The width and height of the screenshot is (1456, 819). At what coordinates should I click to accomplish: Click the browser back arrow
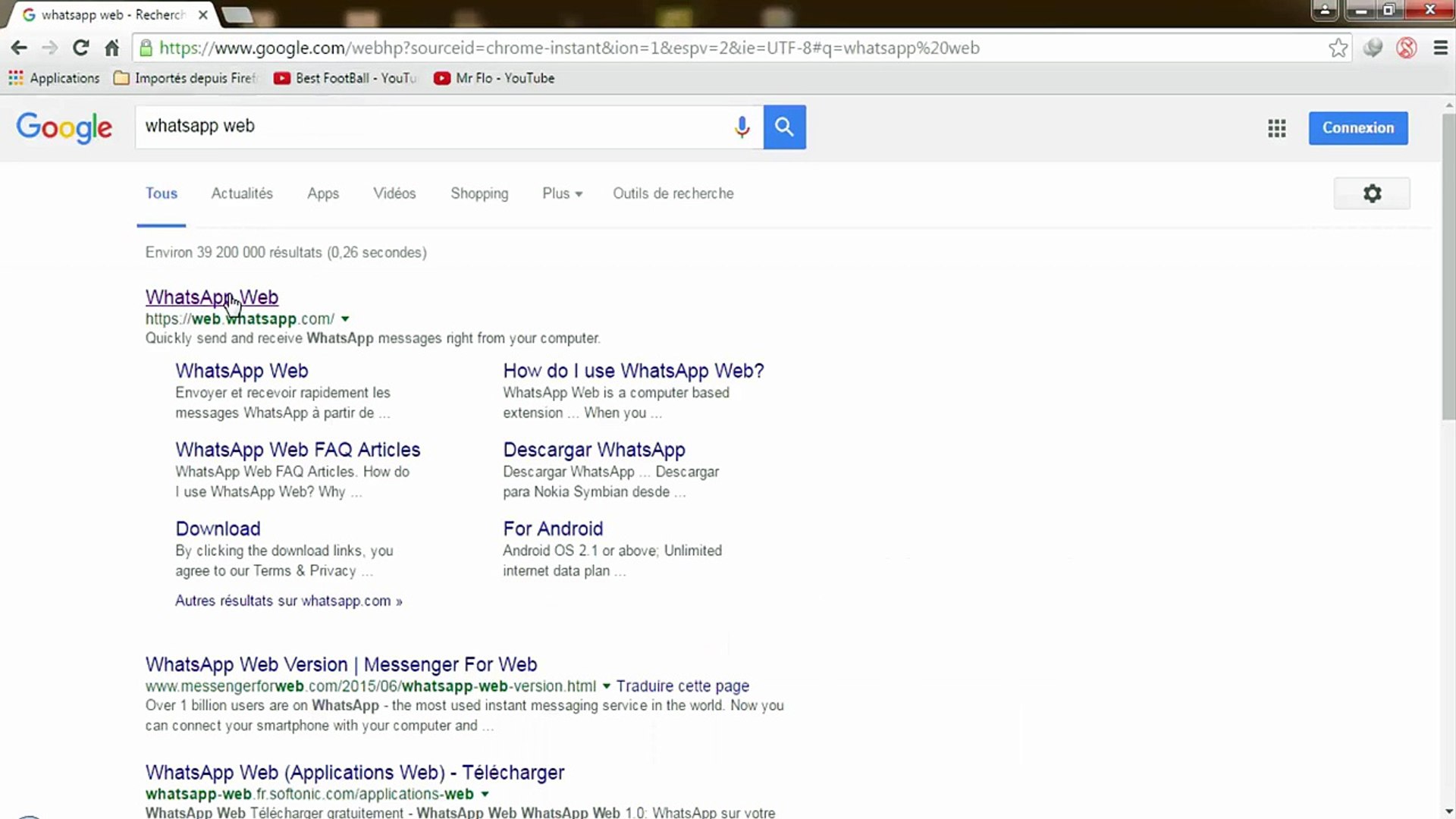19,48
